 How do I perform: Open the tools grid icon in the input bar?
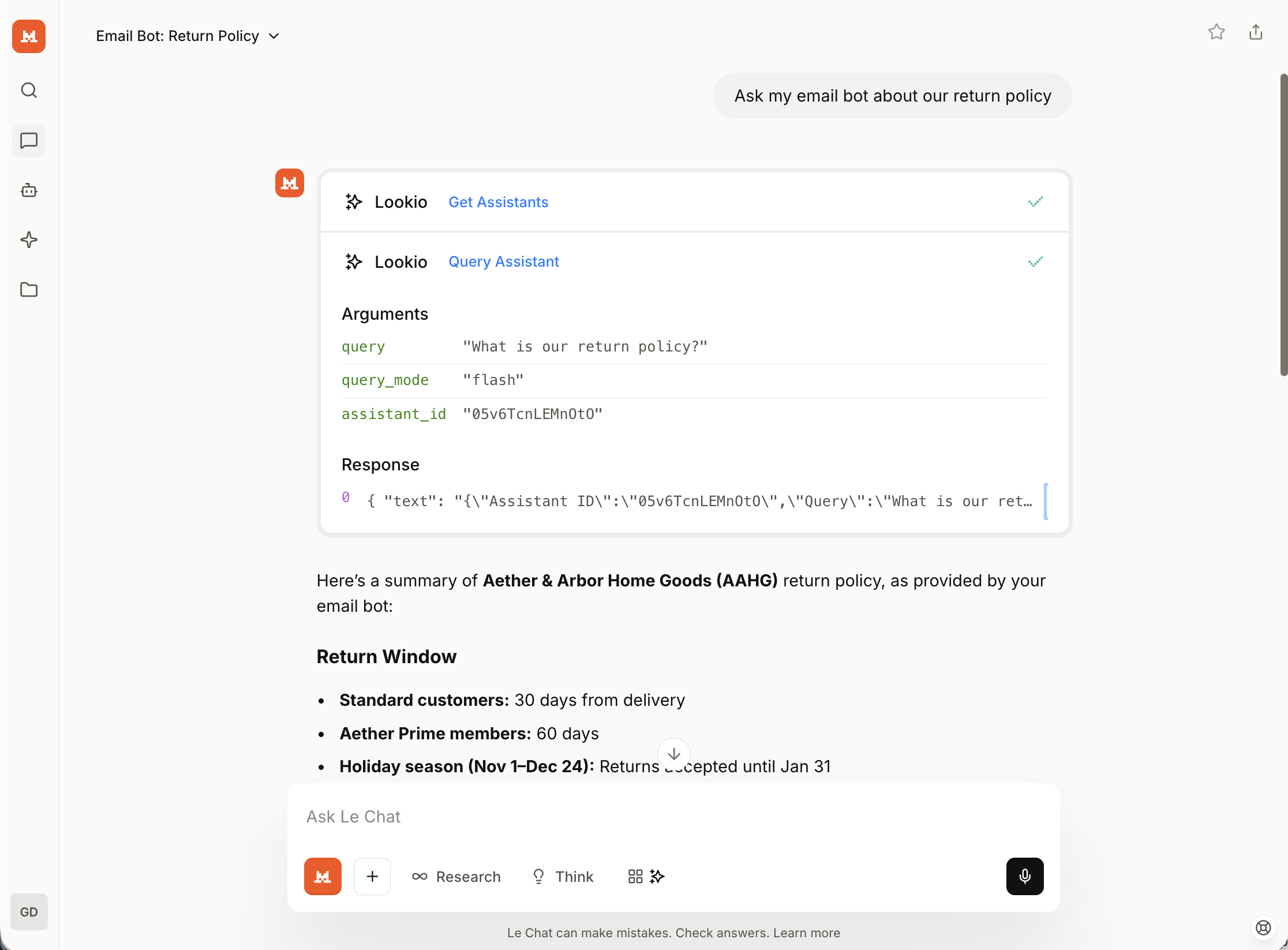pos(636,876)
